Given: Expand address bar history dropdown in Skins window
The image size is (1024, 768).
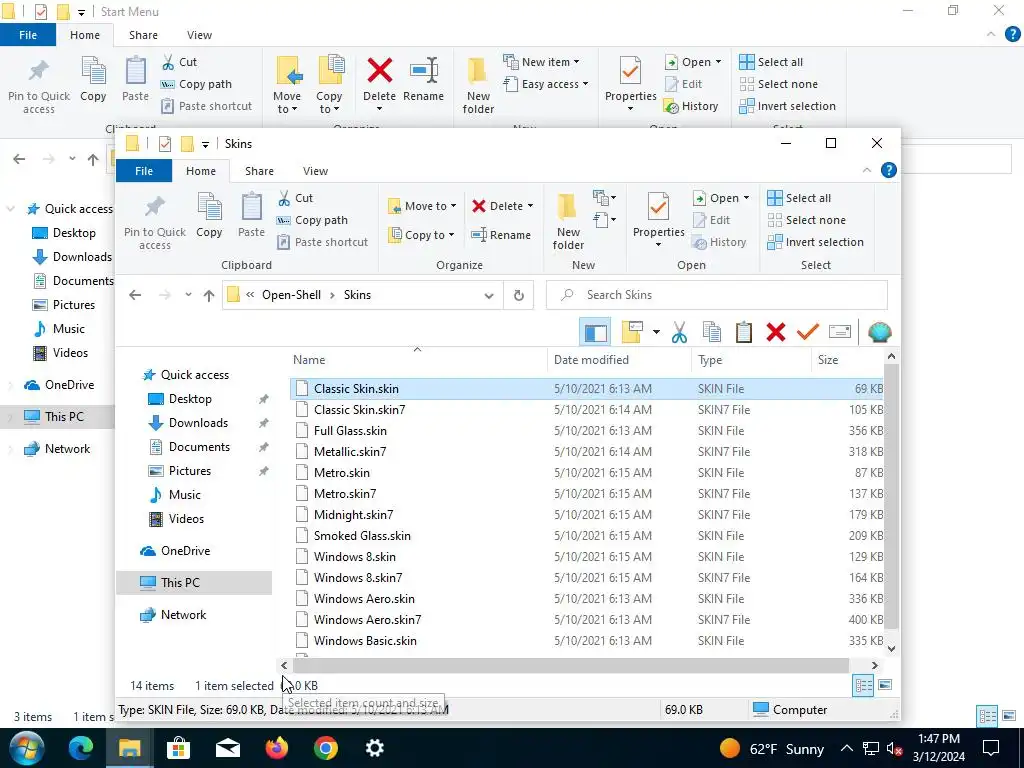Looking at the screenshot, I should coord(488,296).
